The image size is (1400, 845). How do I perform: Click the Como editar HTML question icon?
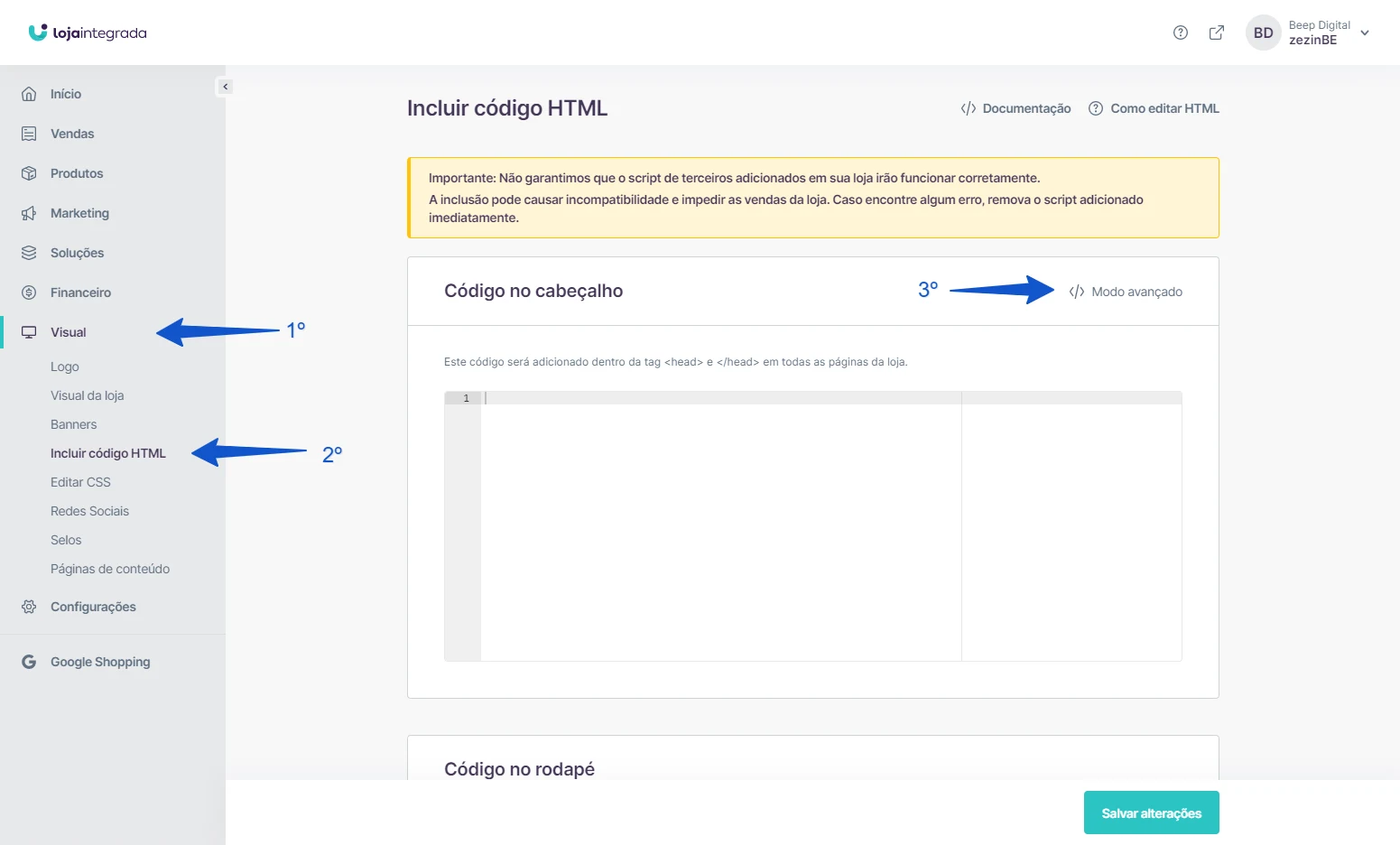pos(1096,108)
